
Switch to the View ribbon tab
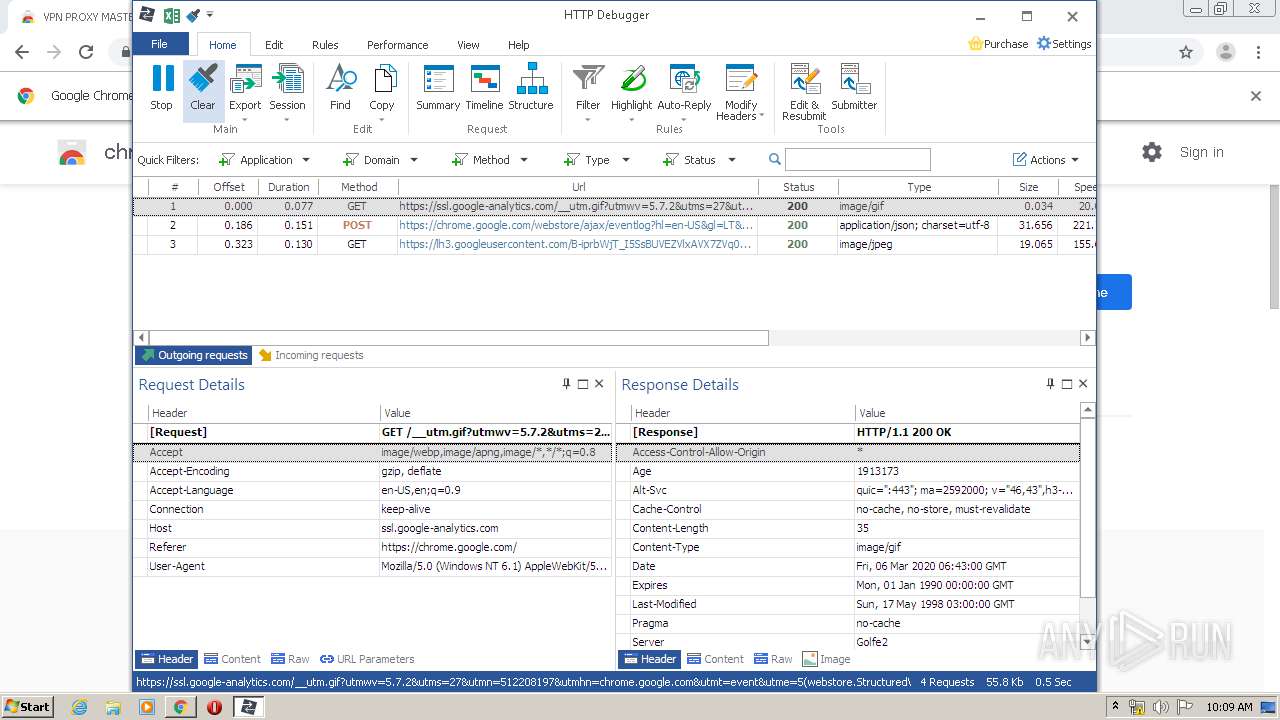click(468, 45)
